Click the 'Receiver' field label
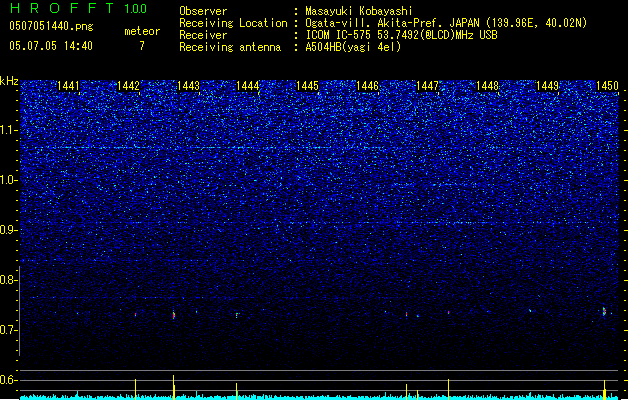Image resolution: width=629 pixels, height=400 pixels. coord(203,35)
